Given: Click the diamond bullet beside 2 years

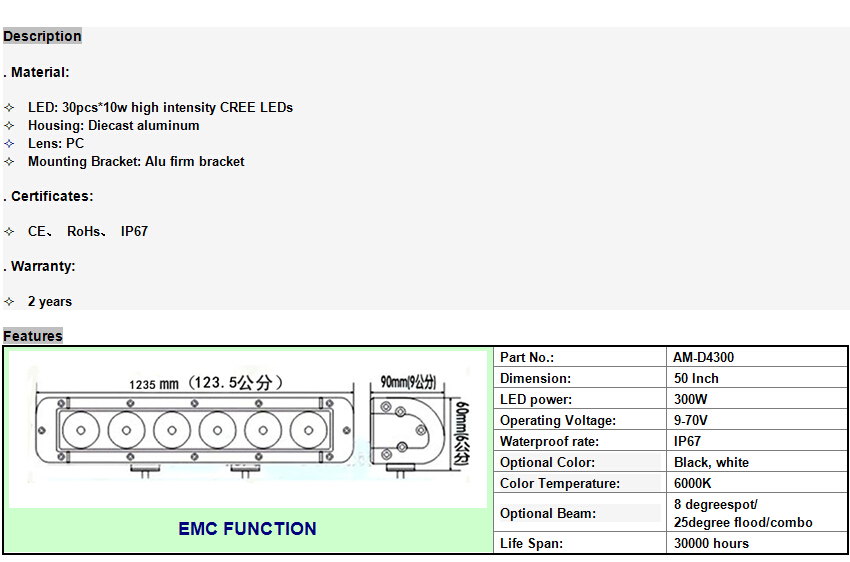Looking at the screenshot, I should pos(9,301).
